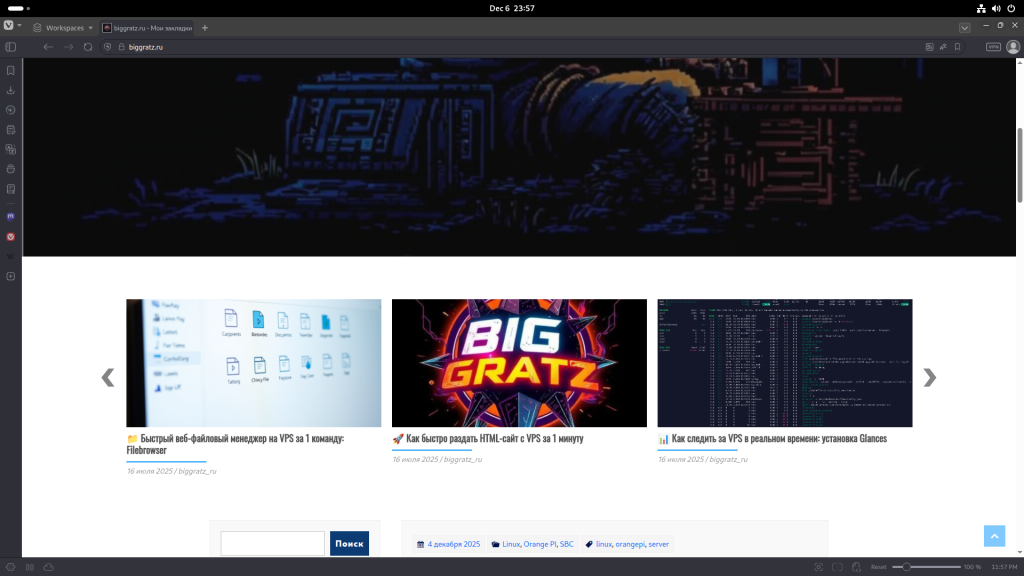
Task: Open a new tab with plus button
Action: (x=205, y=28)
